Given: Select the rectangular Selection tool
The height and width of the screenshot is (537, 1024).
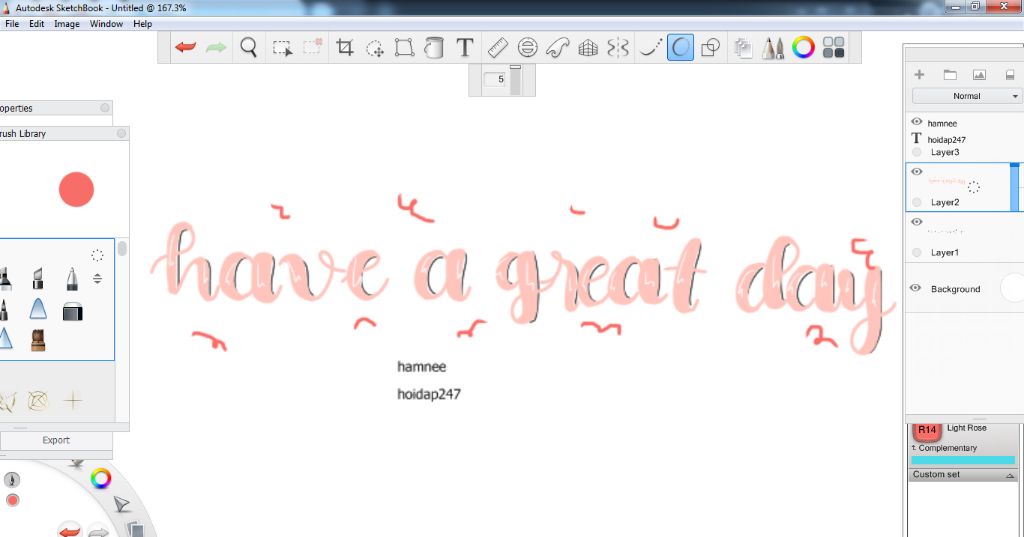Looking at the screenshot, I should point(282,48).
